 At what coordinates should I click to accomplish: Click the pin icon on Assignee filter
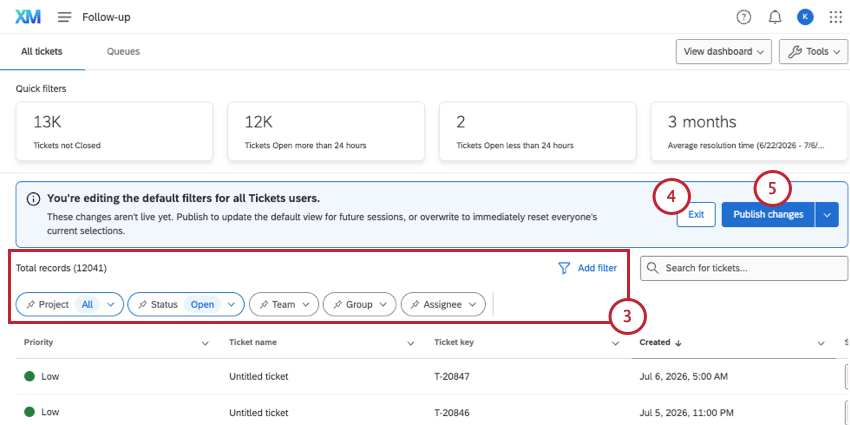415,305
